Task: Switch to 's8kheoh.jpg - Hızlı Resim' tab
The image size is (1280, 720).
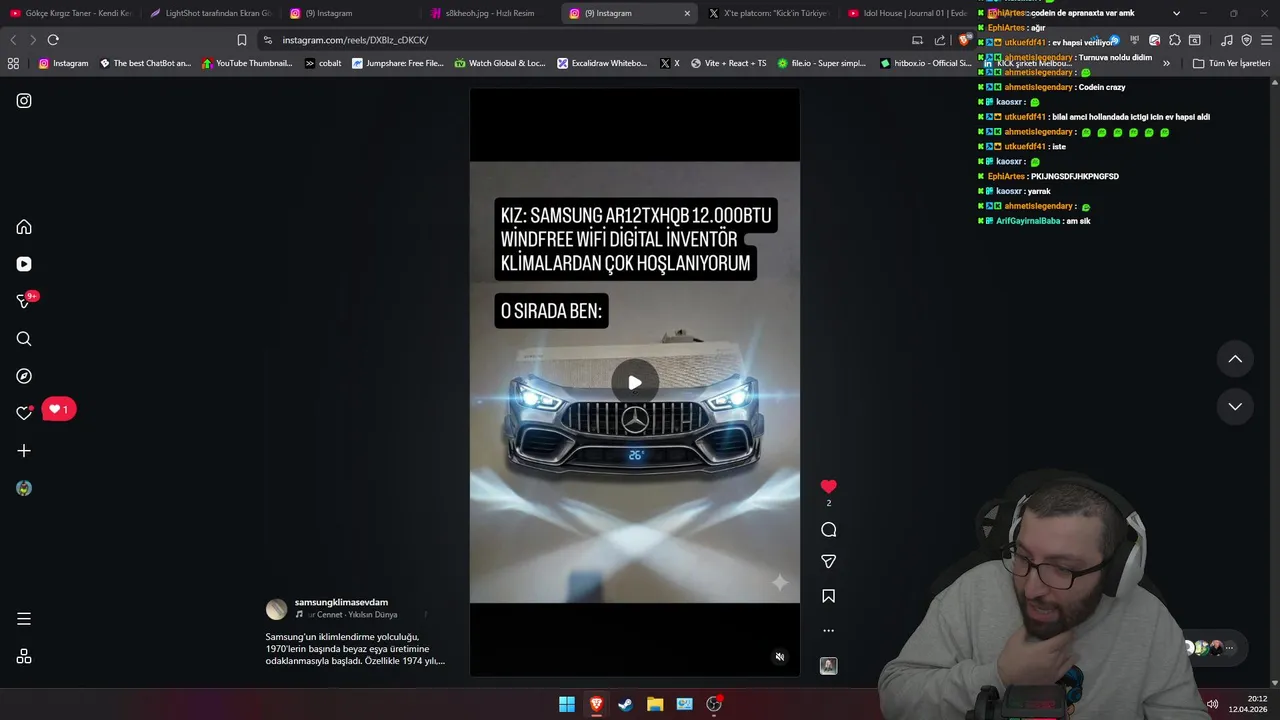Action: (490, 14)
